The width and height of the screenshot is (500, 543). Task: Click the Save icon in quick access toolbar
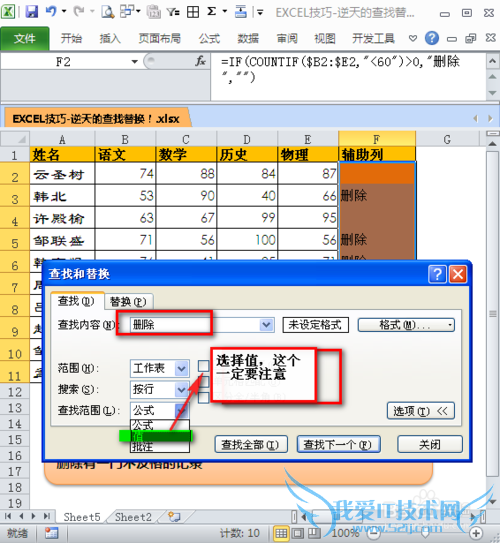pyautogui.click(x=32, y=12)
